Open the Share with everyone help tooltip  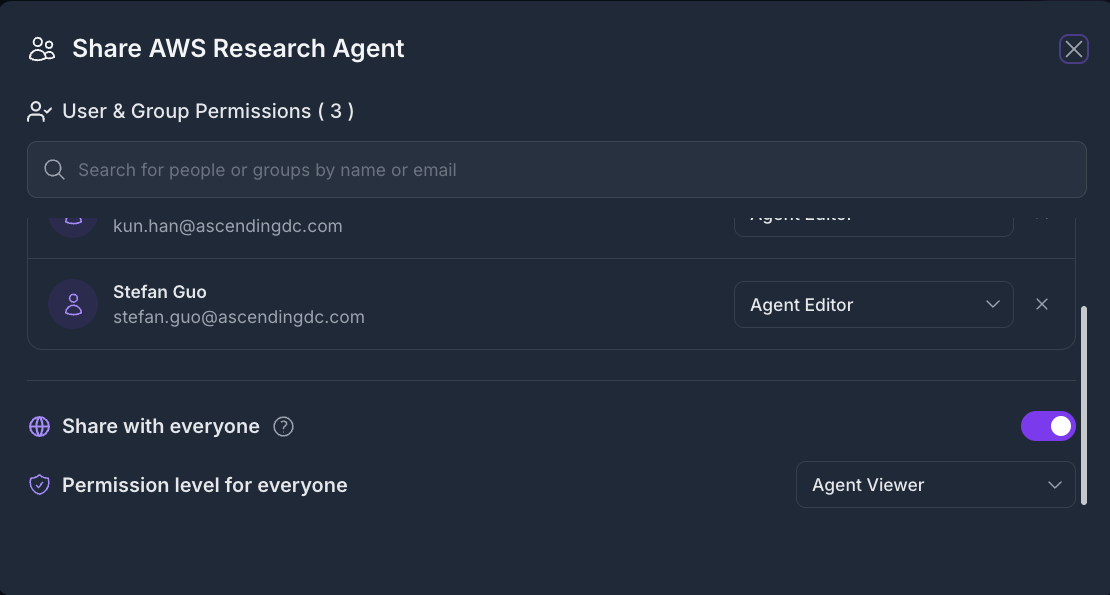[284, 427]
